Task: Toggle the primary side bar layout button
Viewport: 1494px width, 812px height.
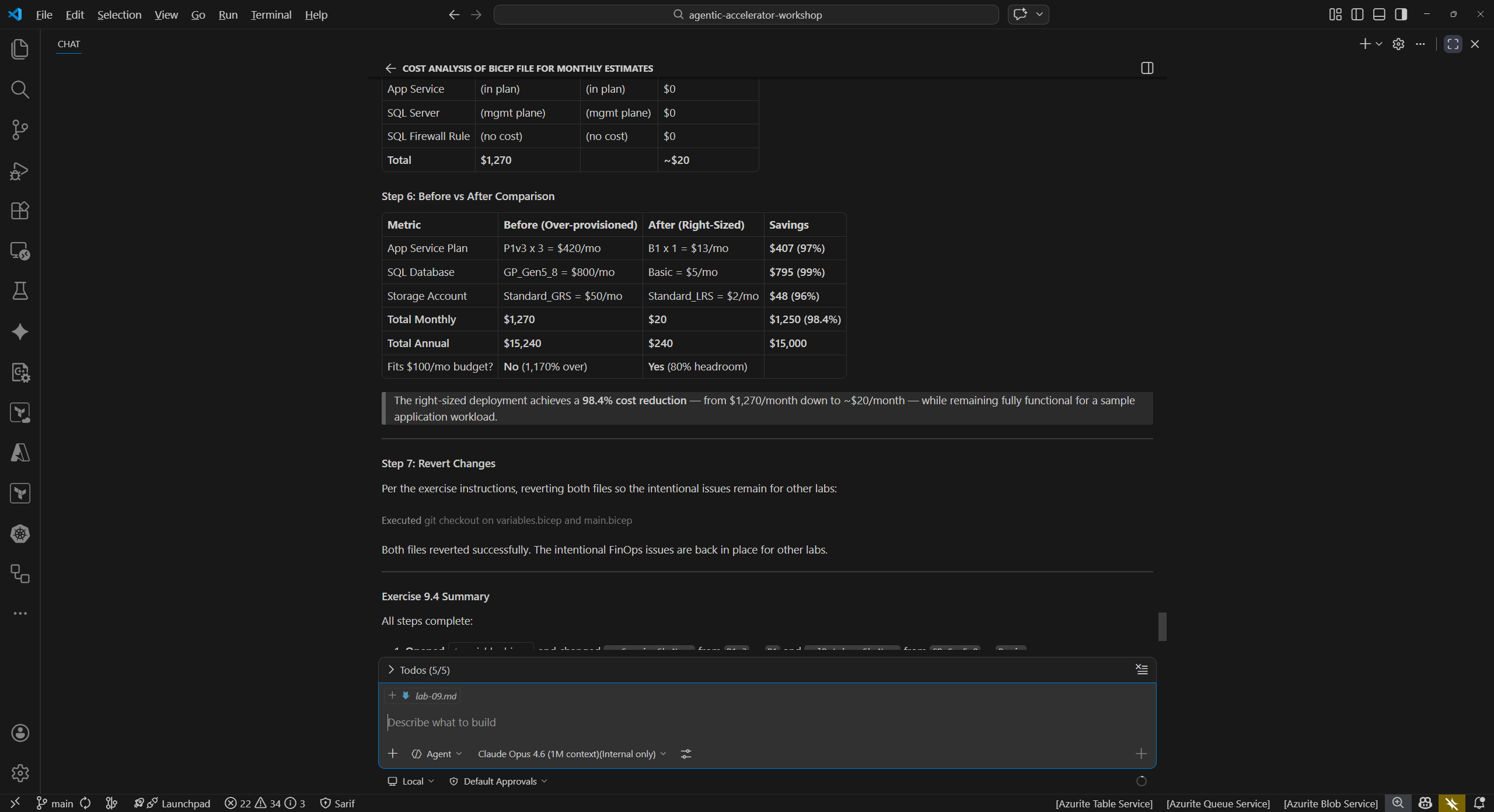Action: (1357, 15)
